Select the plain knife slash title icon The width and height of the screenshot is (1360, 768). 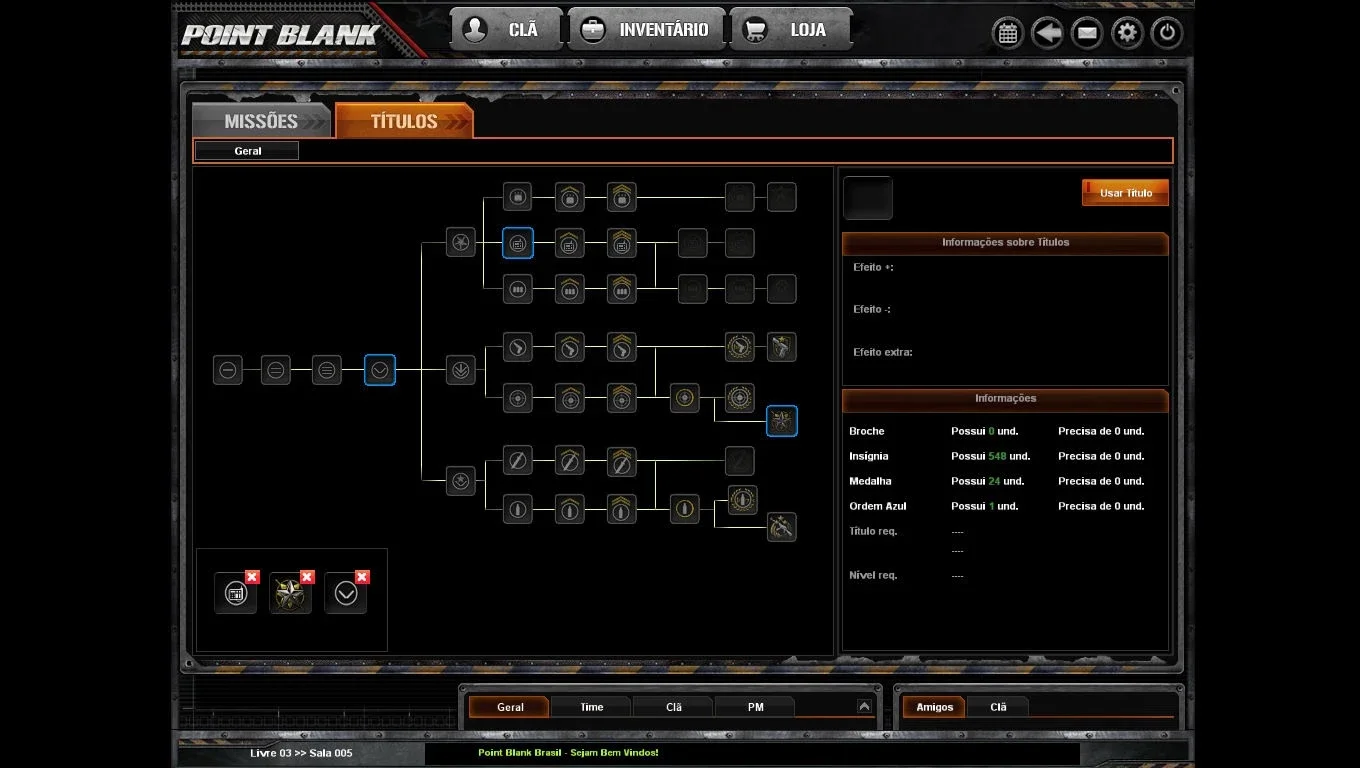517,461
